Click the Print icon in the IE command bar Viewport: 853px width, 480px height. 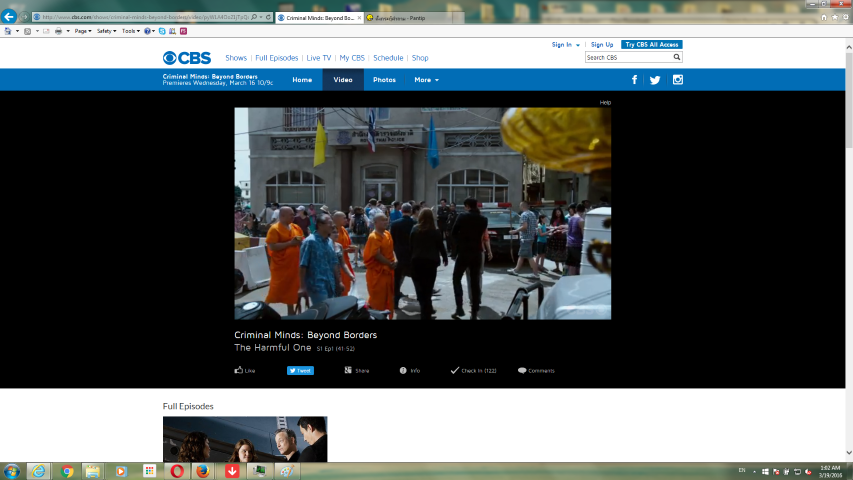tap(58, 31)
